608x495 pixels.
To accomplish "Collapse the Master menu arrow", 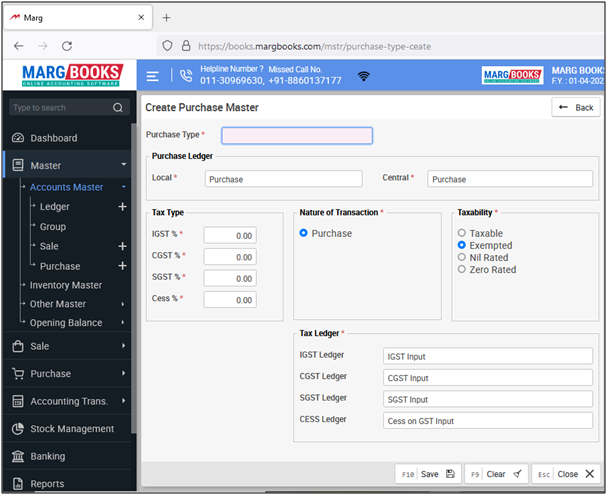I will point(124,165).
